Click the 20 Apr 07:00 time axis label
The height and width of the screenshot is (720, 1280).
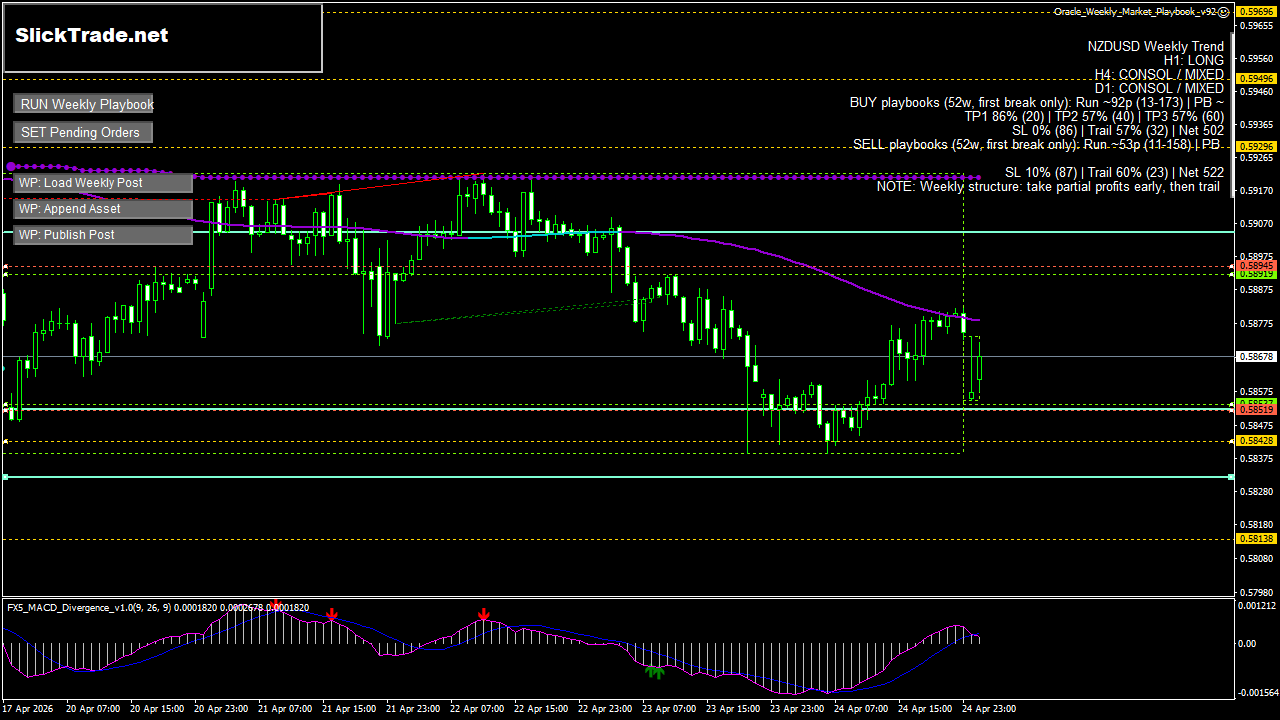pos(95,709)
